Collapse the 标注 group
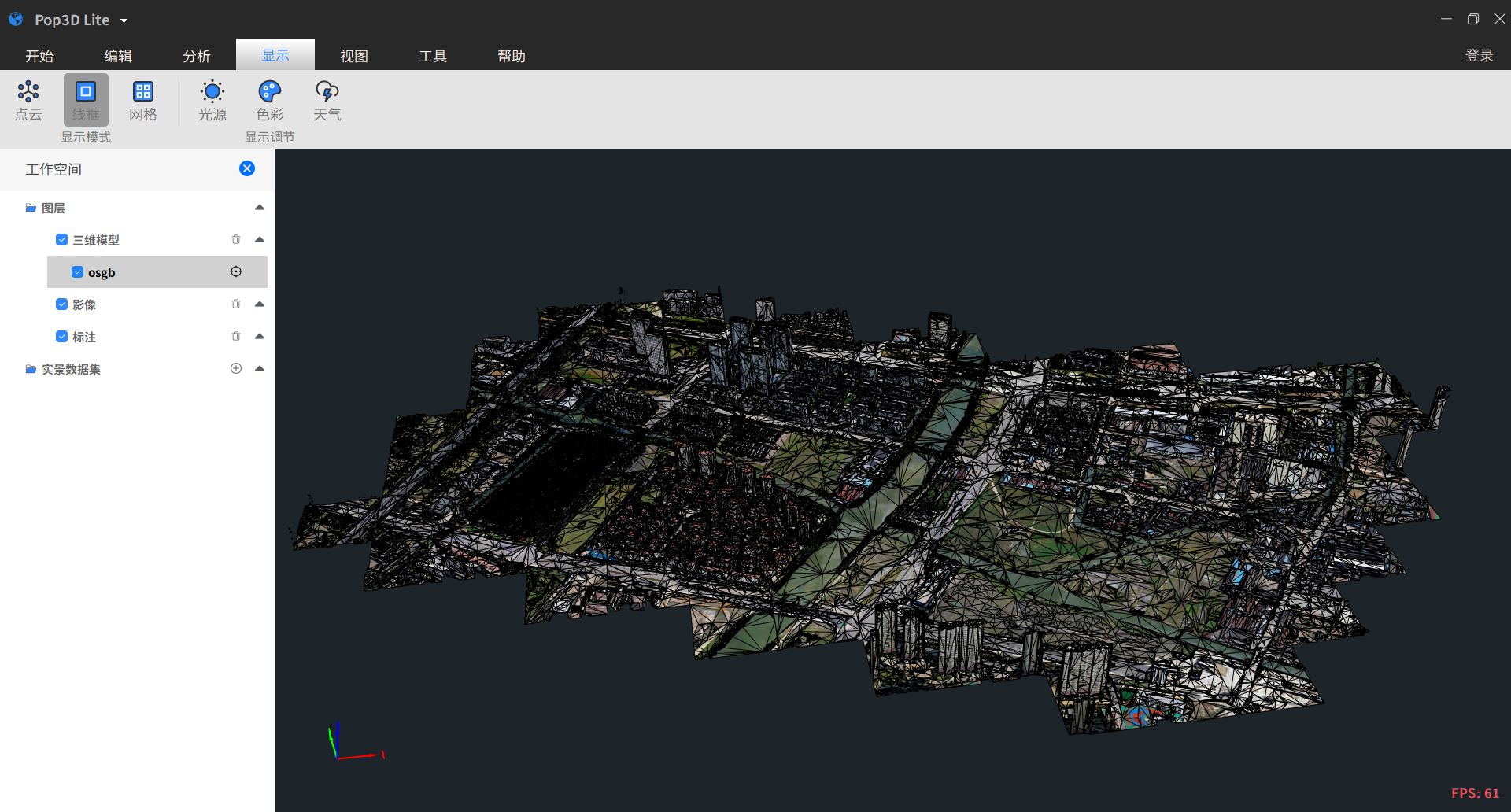The height and width of the screenshot is (812, 1511). click(260, 336)
